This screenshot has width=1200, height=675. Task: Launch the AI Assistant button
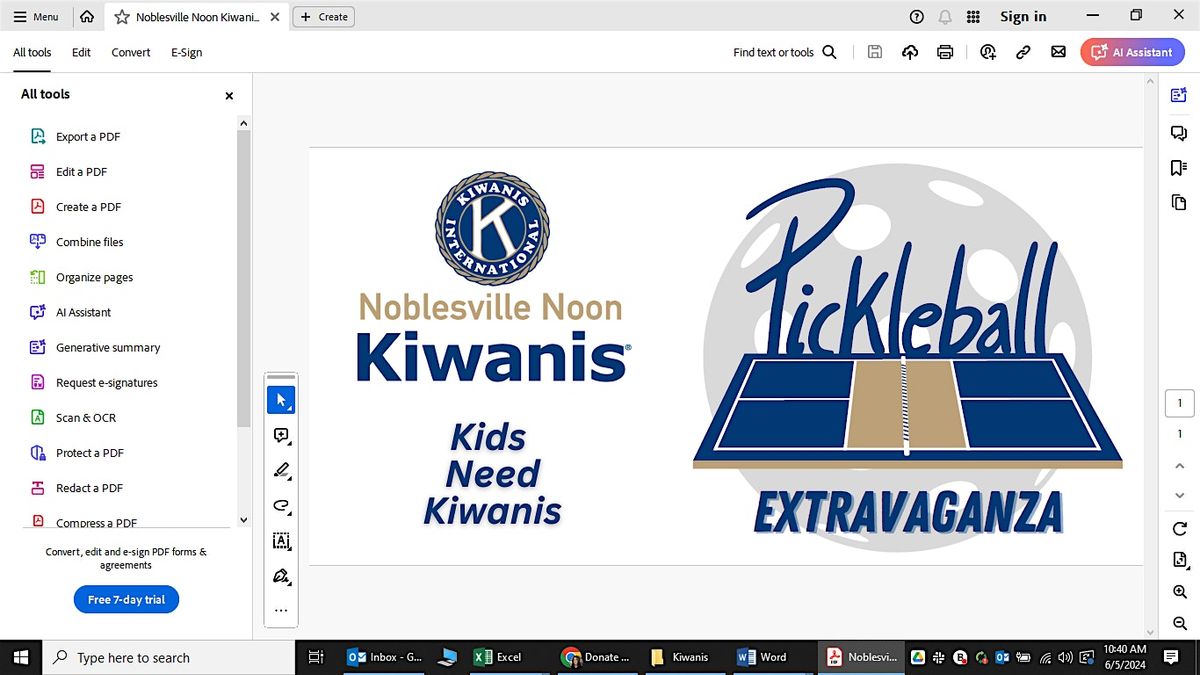pyautogui.click(x=1132, y=52)
